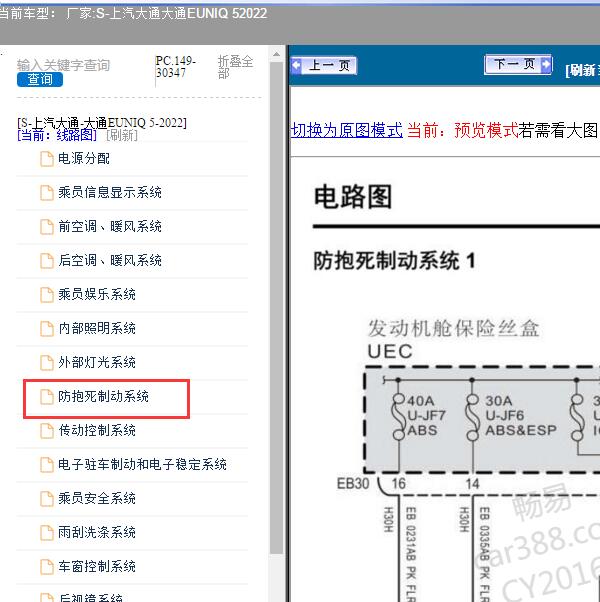
Task: Click document icon beside 外部灯光系统
Action: click(47, 363)
